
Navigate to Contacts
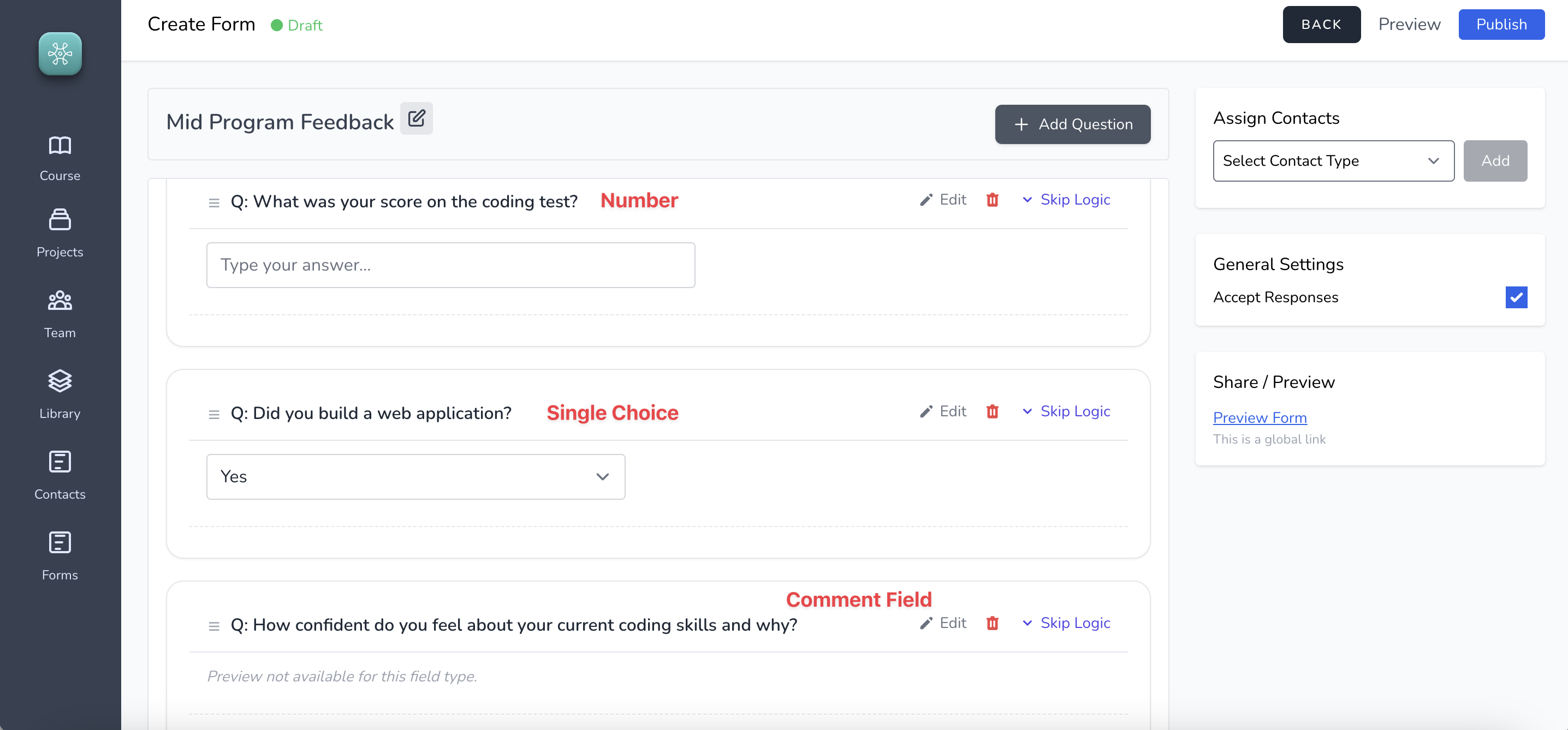60,476
